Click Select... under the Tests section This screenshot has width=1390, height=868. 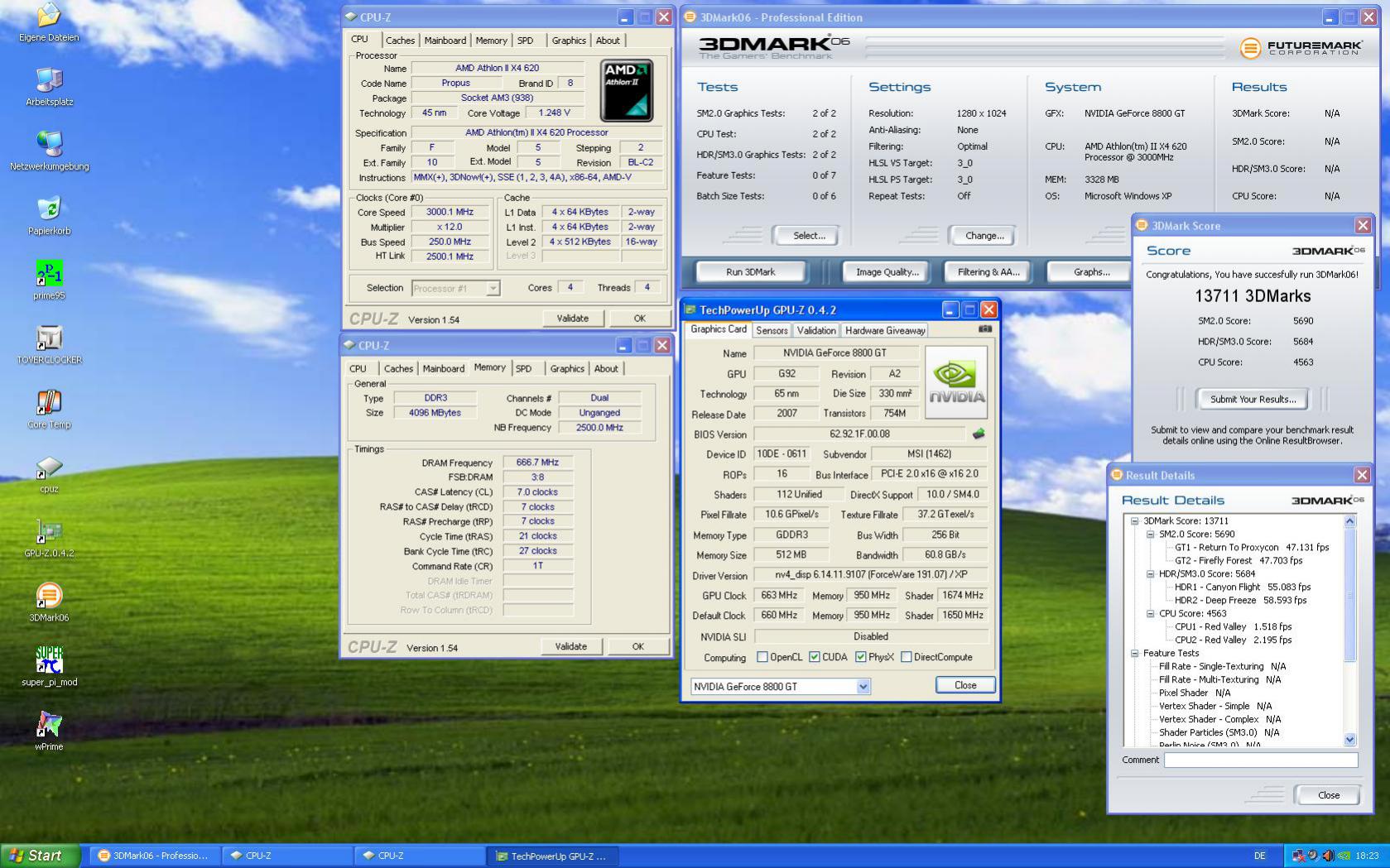click(809, 236)
